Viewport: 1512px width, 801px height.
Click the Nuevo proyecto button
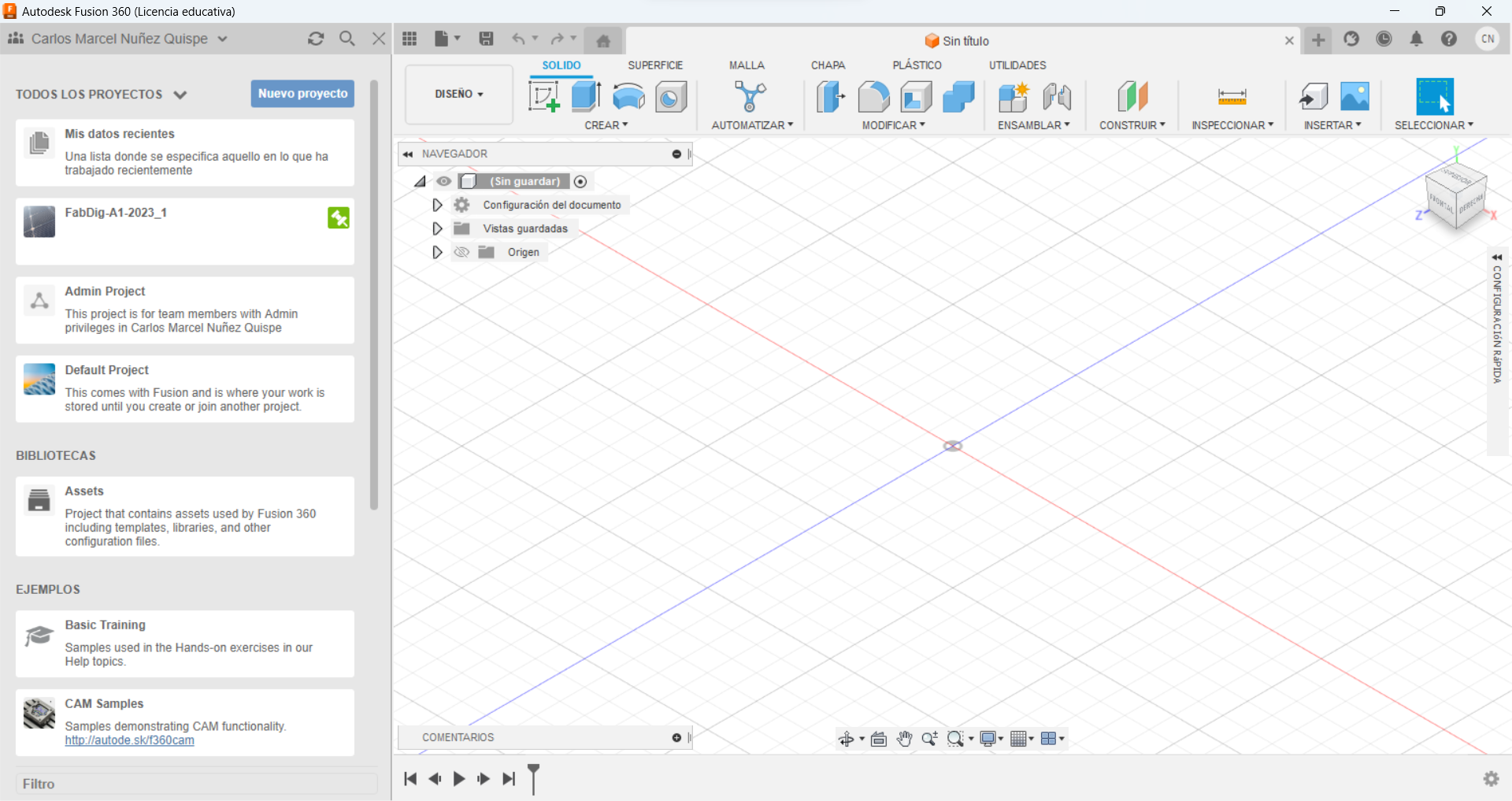click(302, 93)
